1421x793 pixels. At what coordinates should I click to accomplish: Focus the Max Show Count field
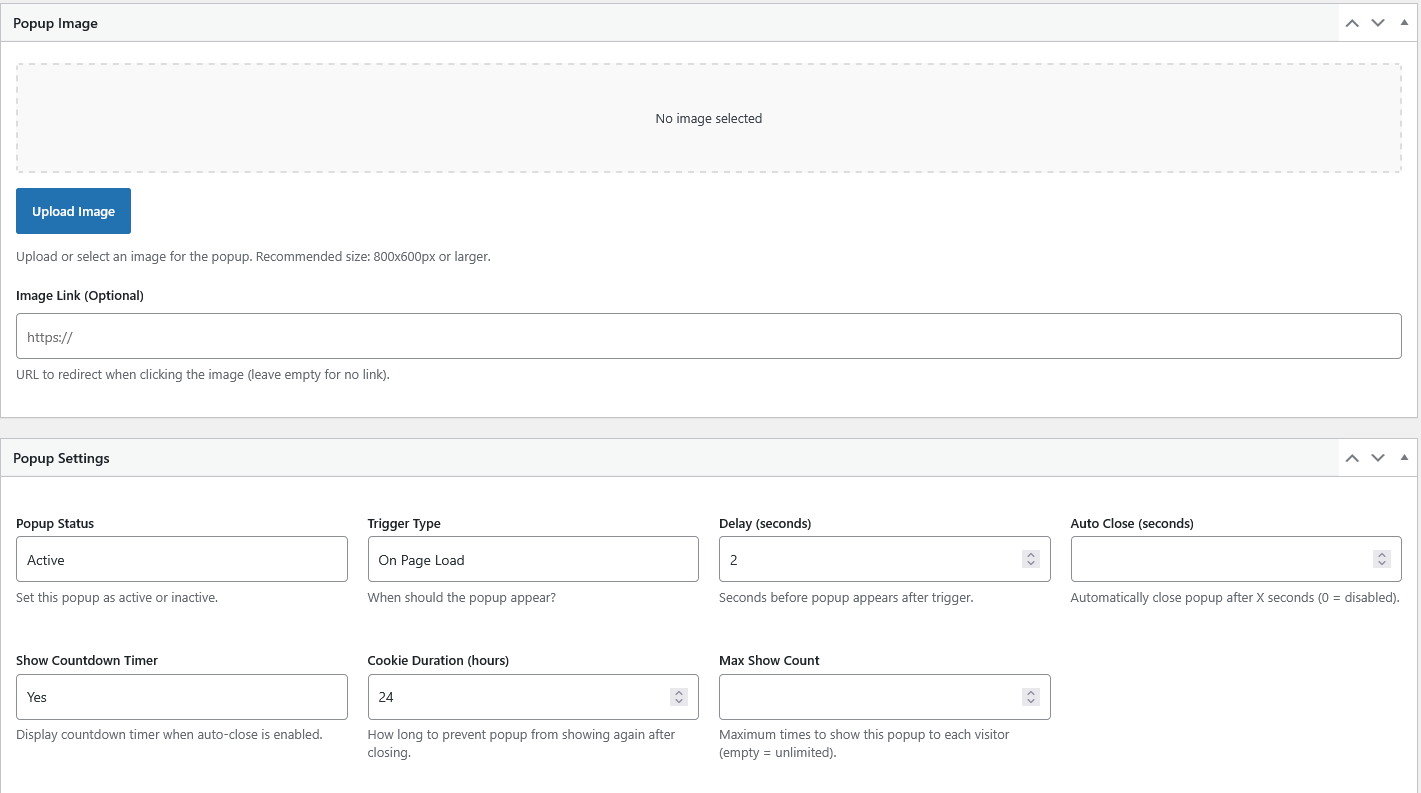point(885,697)
